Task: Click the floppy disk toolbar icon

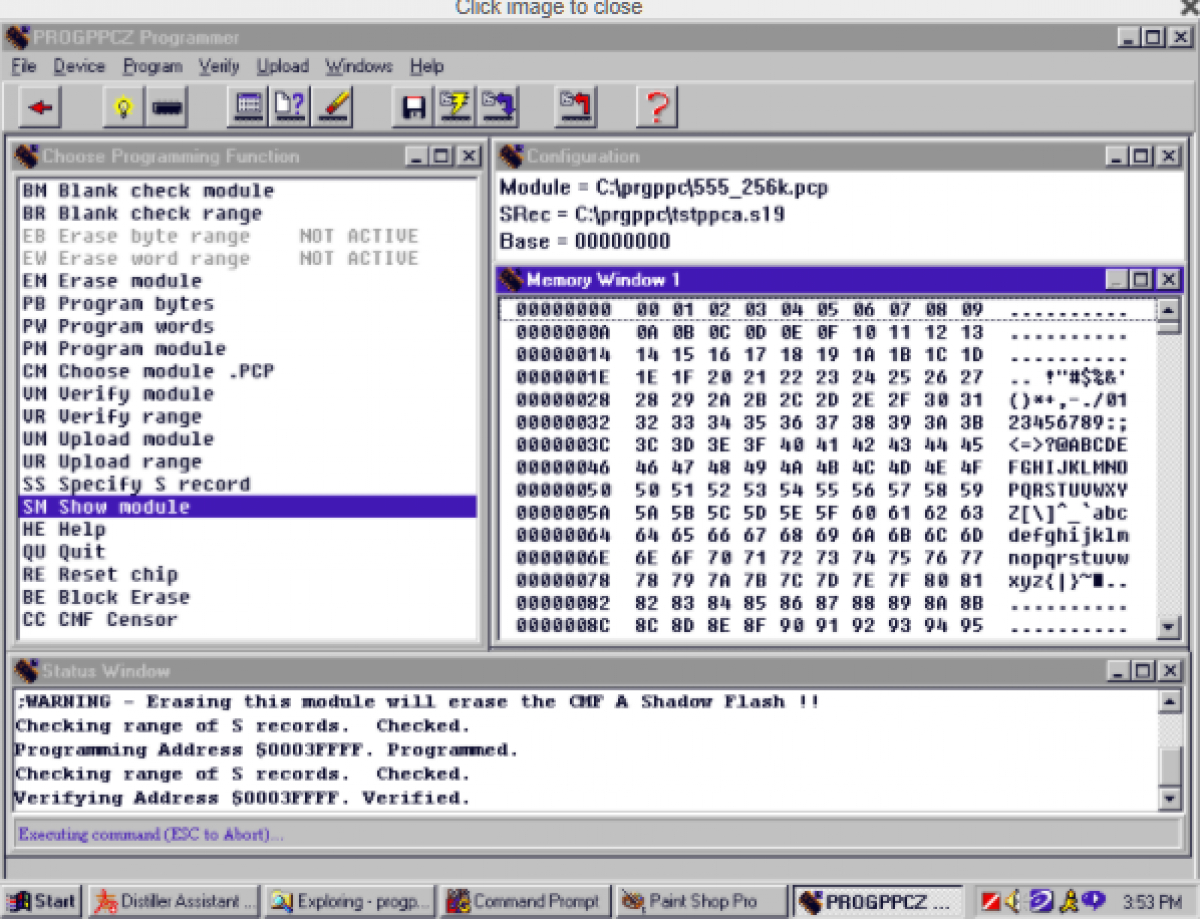Action: coord(411,107)
